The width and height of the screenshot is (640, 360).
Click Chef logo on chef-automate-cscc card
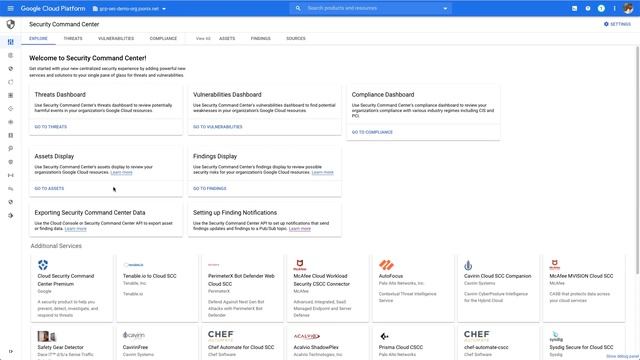[477, 336]
